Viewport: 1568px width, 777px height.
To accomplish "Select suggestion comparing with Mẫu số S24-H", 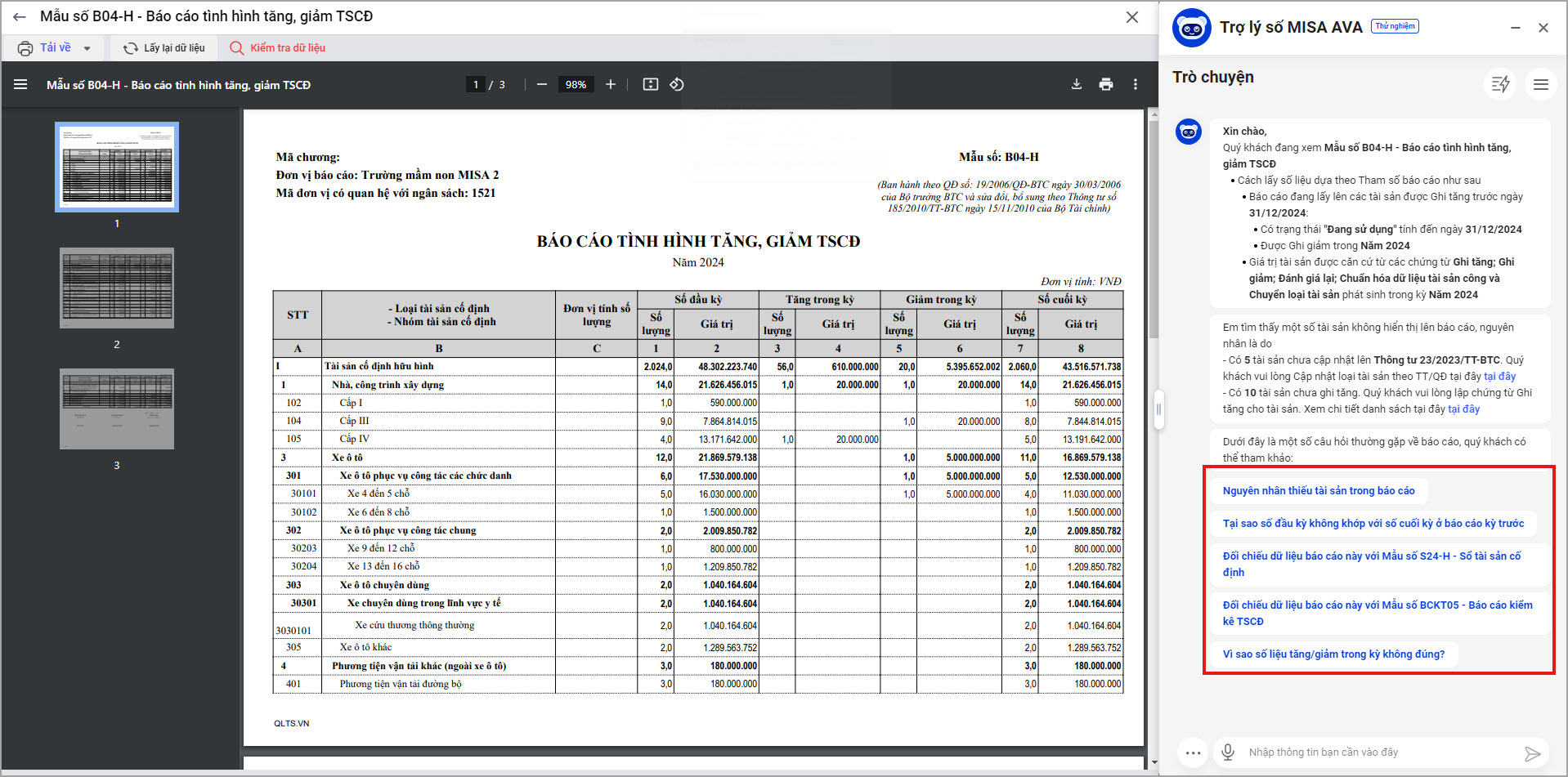I will click(1381, 565).
